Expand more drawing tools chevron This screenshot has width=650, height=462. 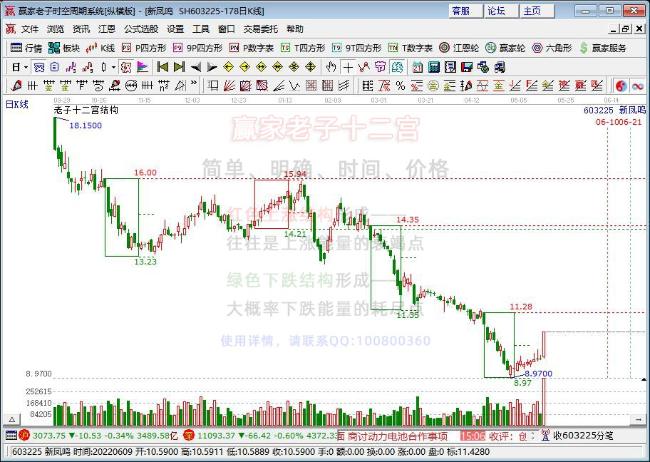pos(194,85)
